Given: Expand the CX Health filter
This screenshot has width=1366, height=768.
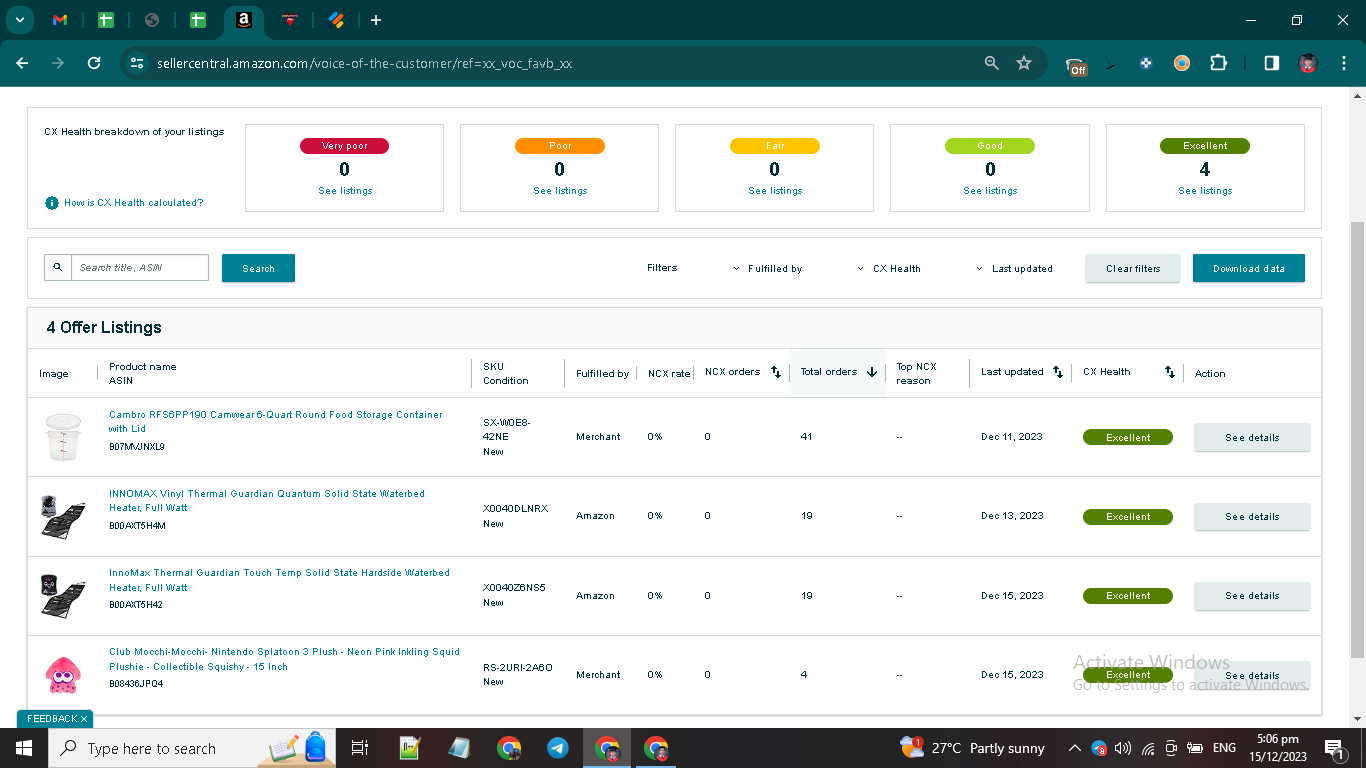Looking at the screenshot, I should point(889,268).
